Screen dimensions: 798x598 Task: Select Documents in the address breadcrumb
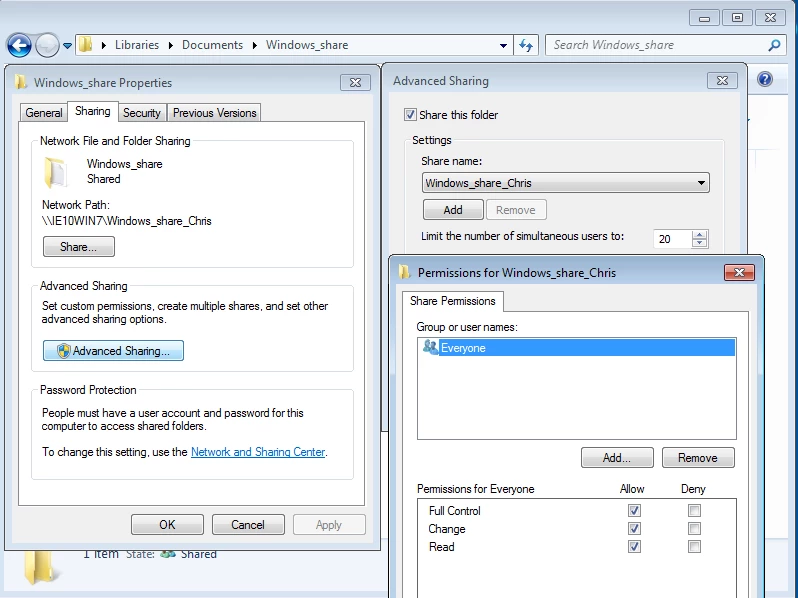[x=212, y=45]
